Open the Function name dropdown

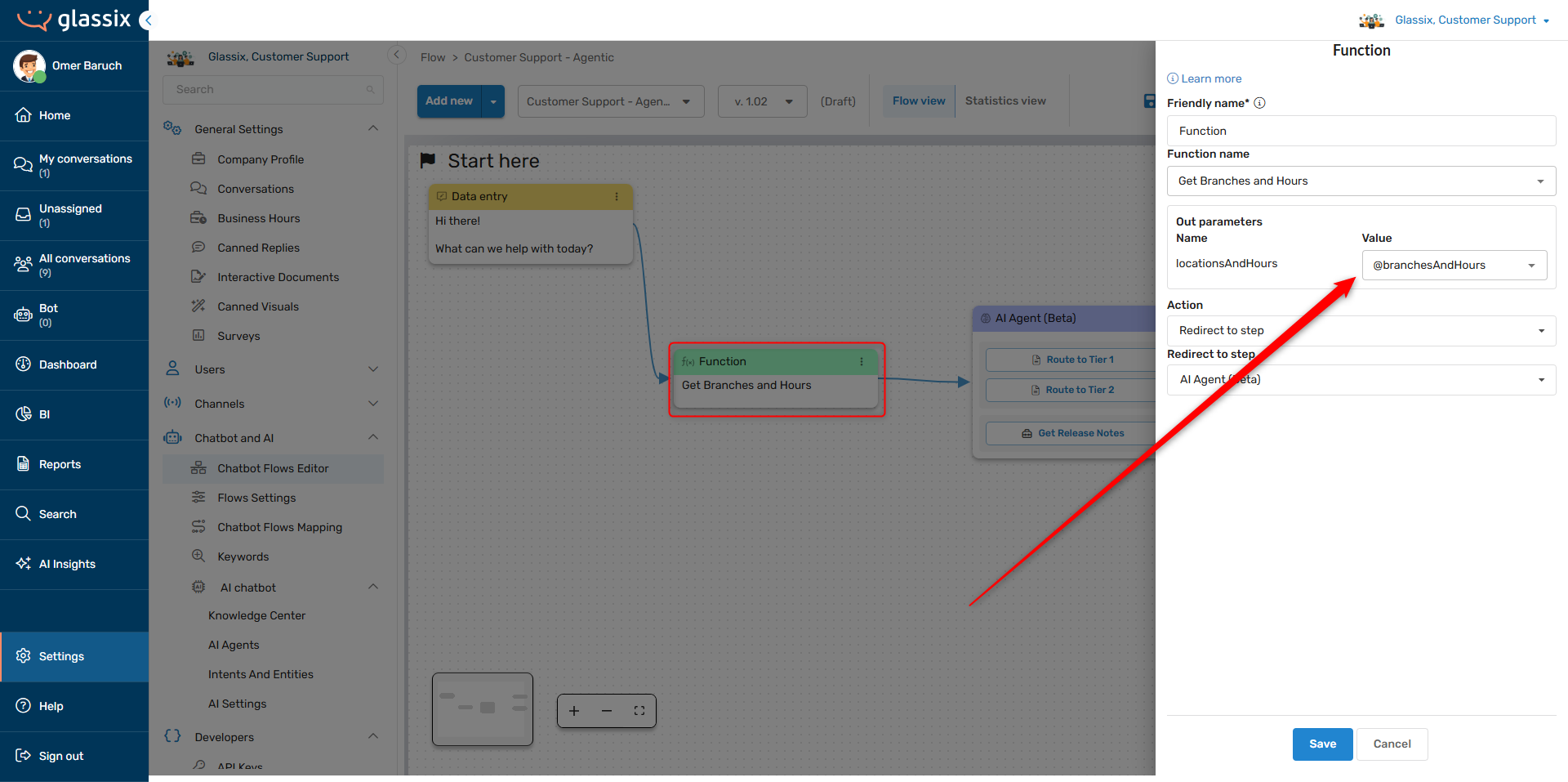pyautogui.click(x=1361, y=181)
